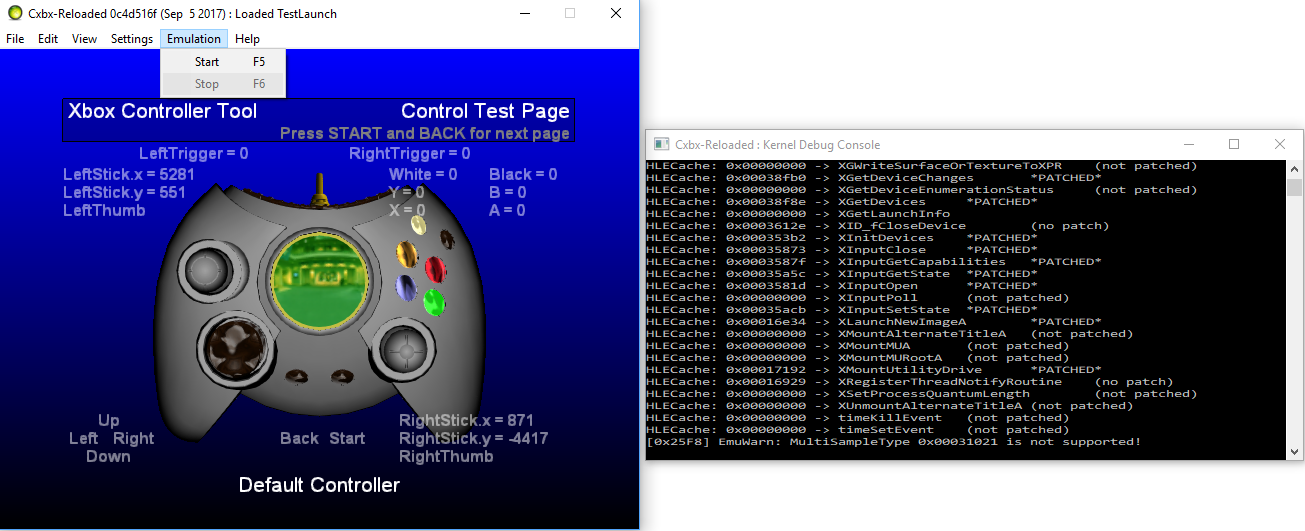The width and height of the screenshot is (1305, 531).
Task: Click the 'White = 0' readout
Action: pyautogui.click(x=423, y=174)
